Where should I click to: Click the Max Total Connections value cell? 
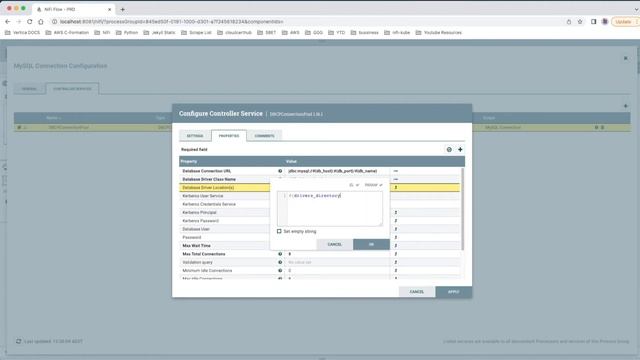(337, 254)
